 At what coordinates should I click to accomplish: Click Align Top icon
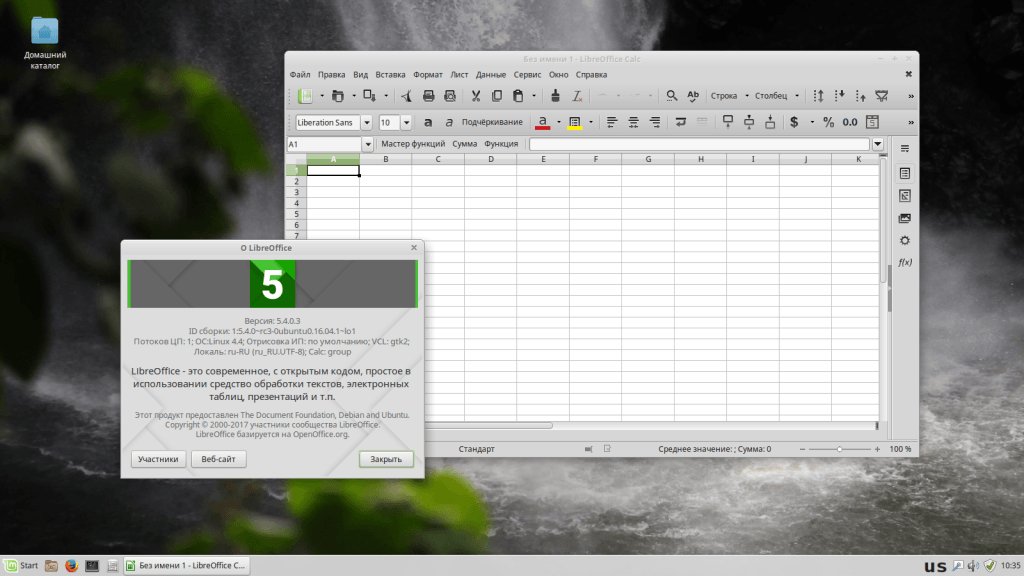[728, 122]
